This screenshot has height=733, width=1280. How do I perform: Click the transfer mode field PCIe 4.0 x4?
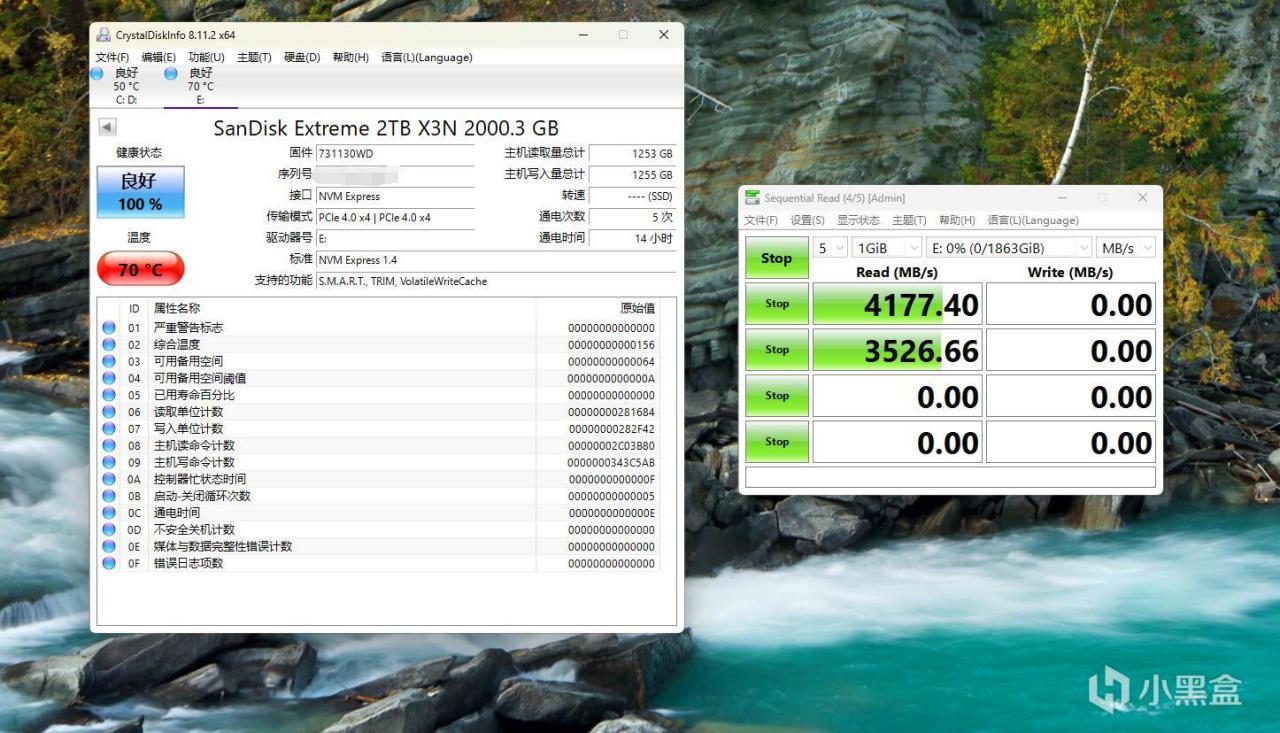click(x=395, y=217)
